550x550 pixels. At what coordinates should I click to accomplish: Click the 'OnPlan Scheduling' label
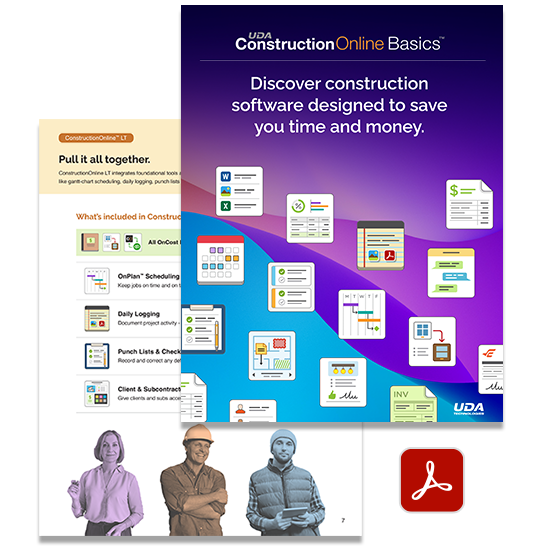tap(148, 276)
